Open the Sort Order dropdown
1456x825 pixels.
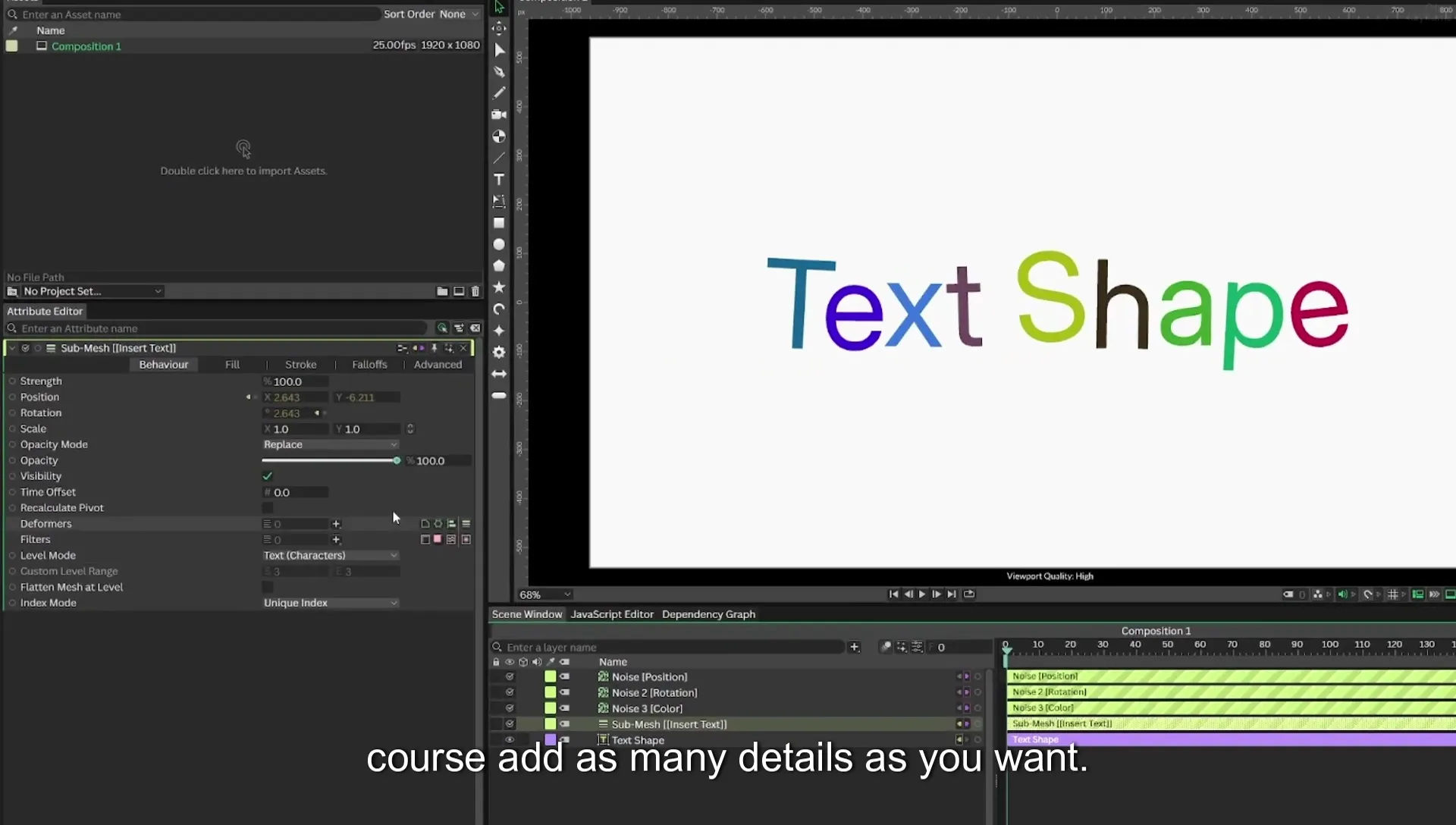point(459,14)
